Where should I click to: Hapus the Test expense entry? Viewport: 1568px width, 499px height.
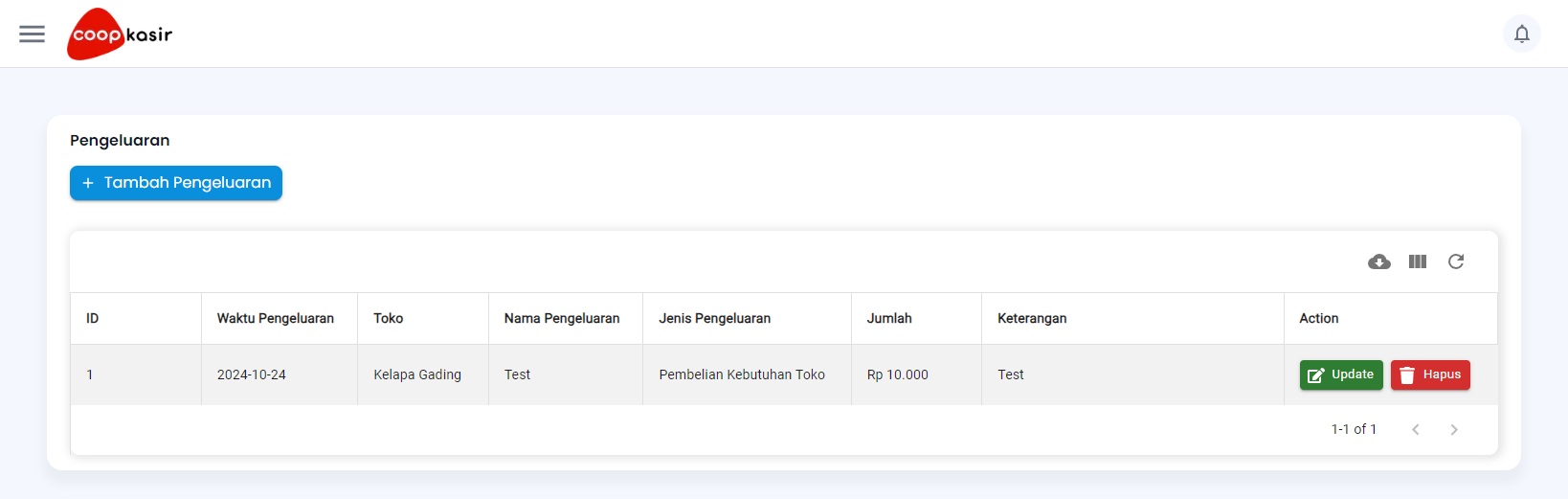coord(1430,374)
